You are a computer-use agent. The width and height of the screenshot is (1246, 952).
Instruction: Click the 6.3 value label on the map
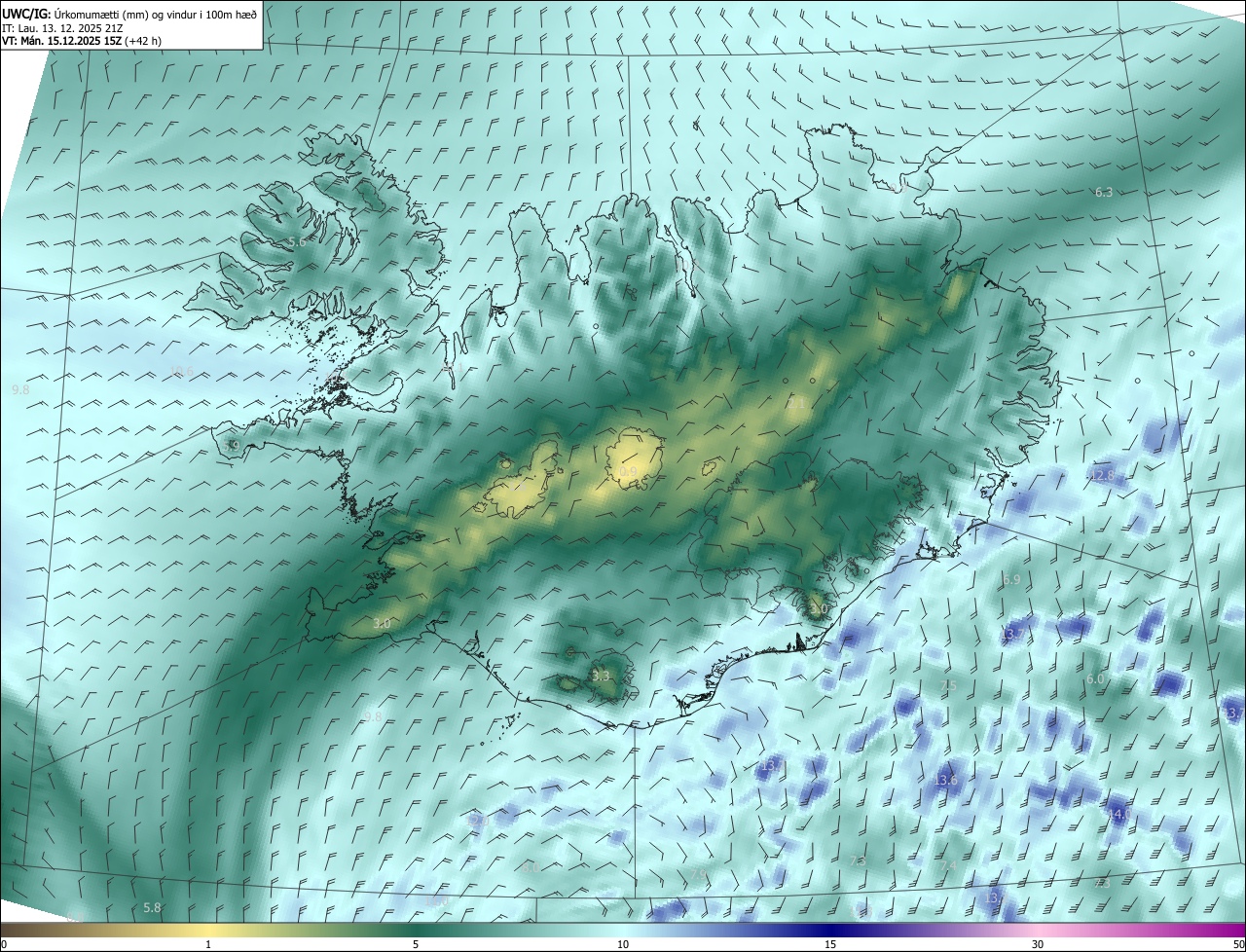(1103, 193)
